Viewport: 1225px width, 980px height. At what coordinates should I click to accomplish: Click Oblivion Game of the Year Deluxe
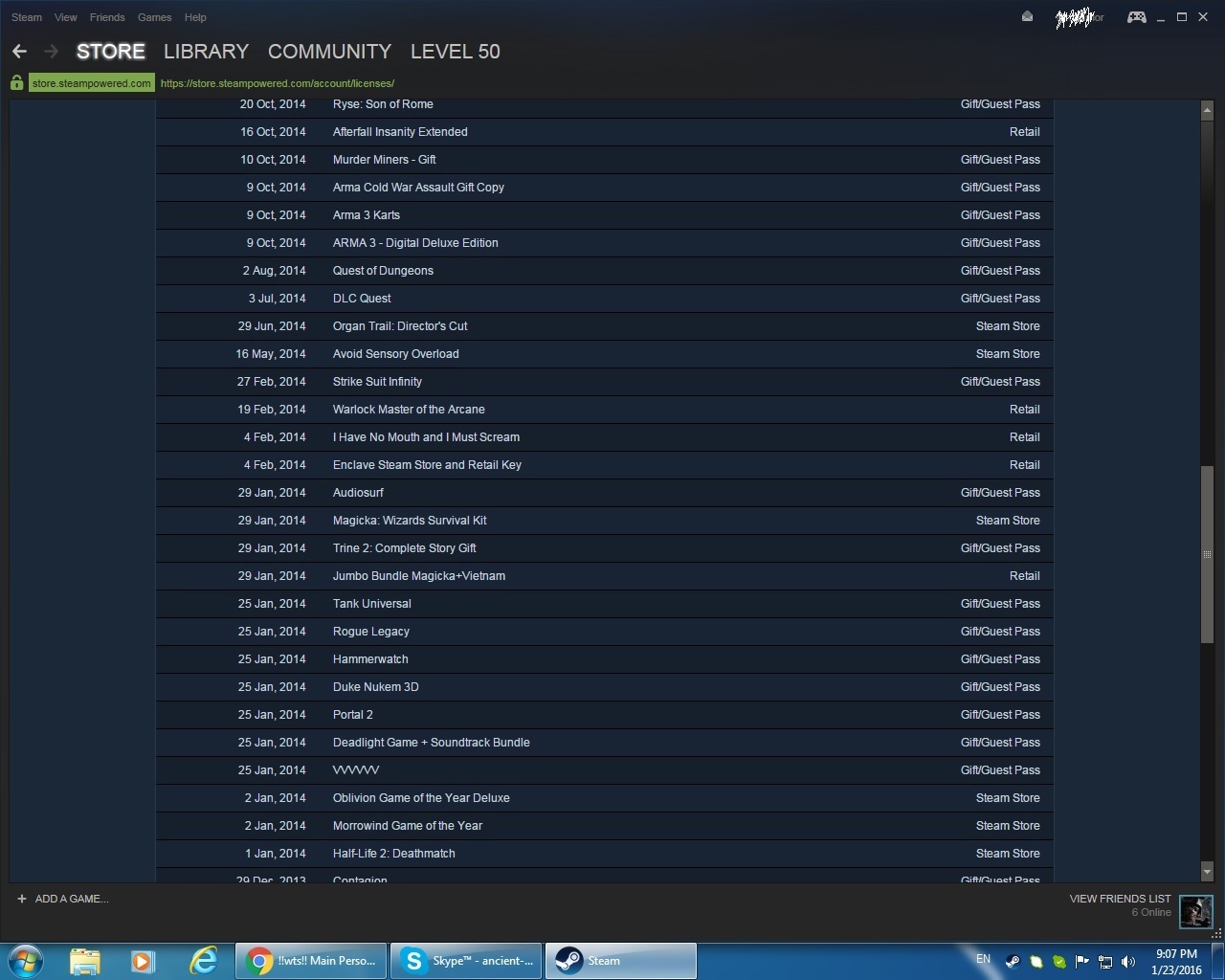[605, 798]
